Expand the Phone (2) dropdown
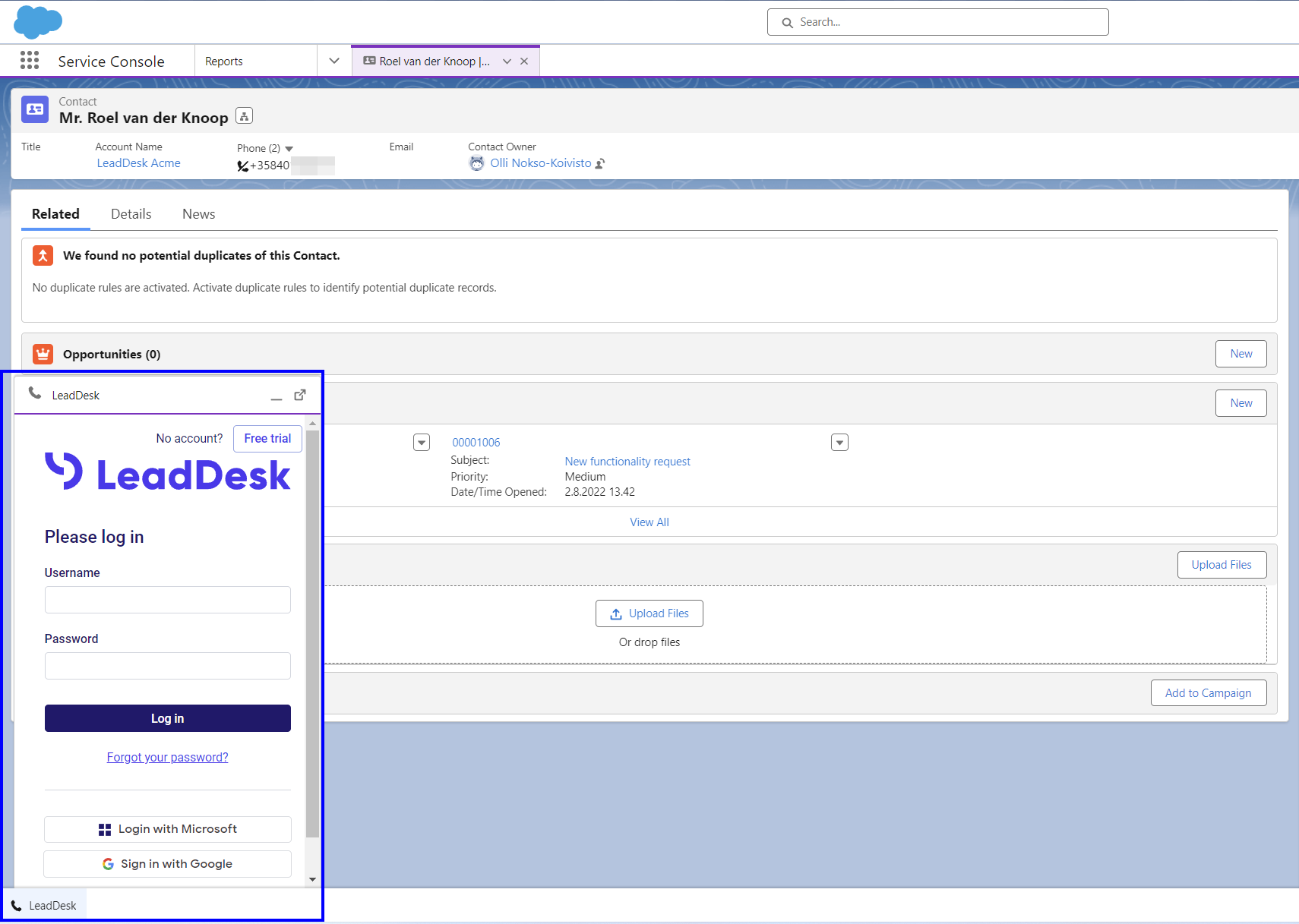 pos(289,149)
